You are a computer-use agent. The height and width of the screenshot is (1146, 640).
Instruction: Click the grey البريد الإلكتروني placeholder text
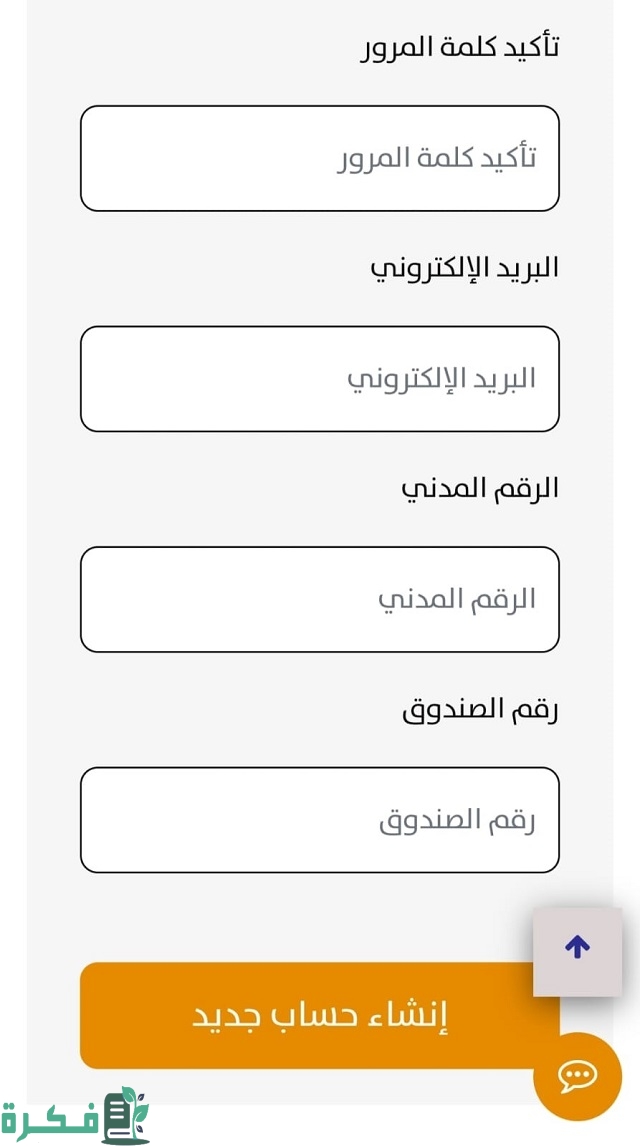[441, 379]
